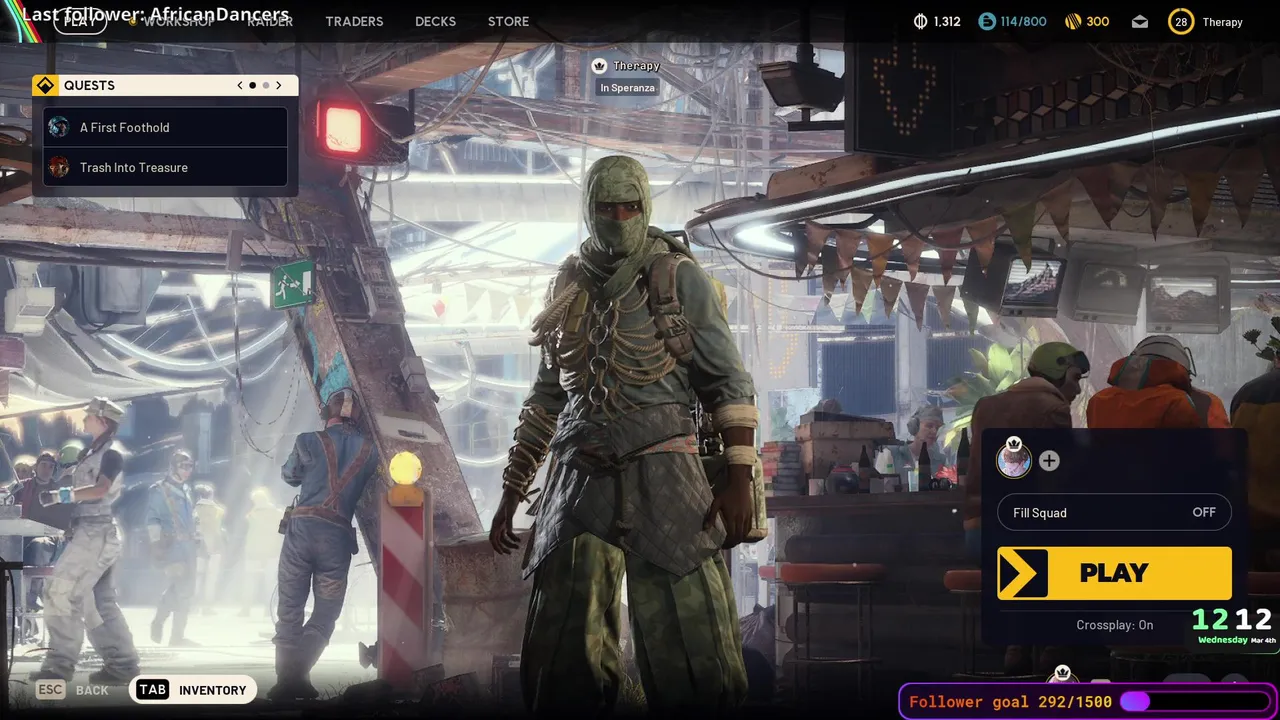
Task: Add a squad member with plus icon
Action: (1049, 460)
